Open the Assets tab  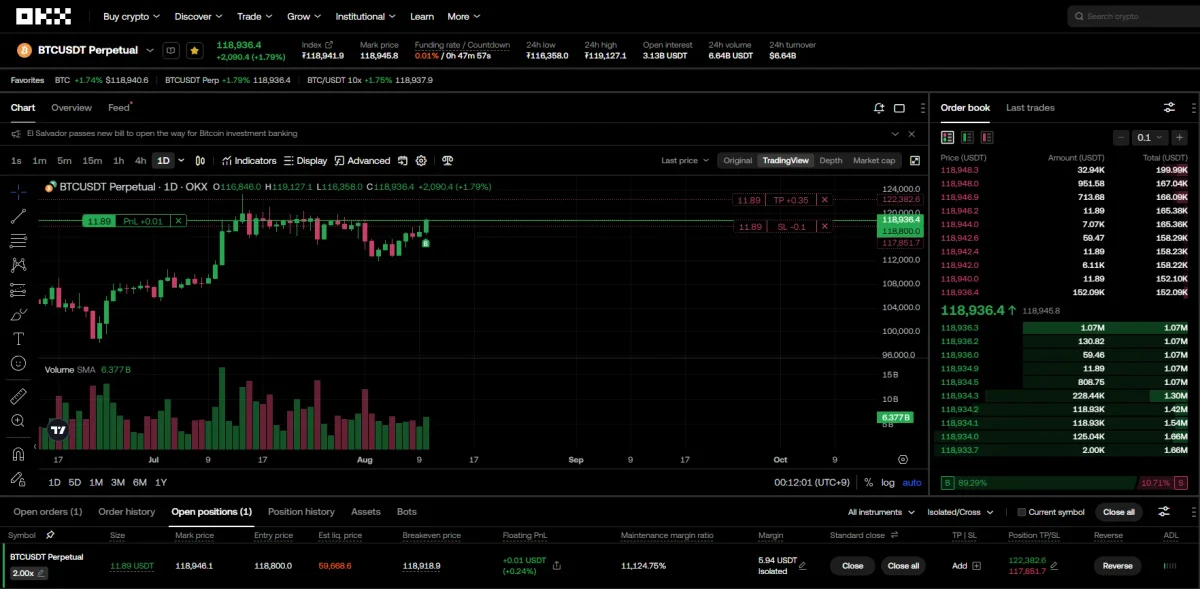pos(366,512)
